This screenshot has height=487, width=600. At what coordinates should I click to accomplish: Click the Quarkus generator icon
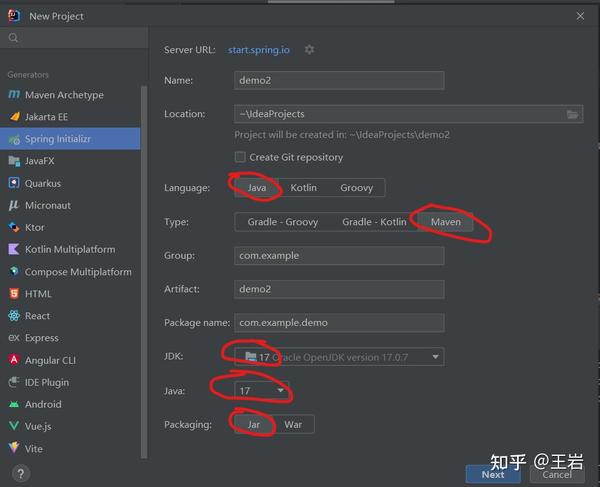[x=14, y=183]
